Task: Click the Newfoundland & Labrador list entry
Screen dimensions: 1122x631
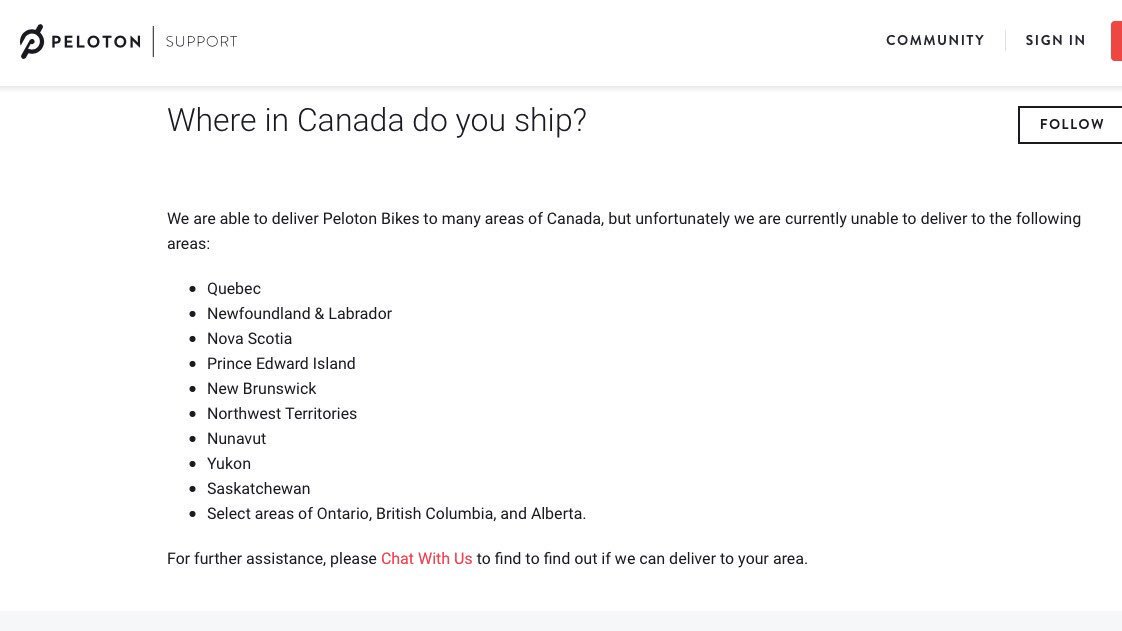Action: (299, 314)
